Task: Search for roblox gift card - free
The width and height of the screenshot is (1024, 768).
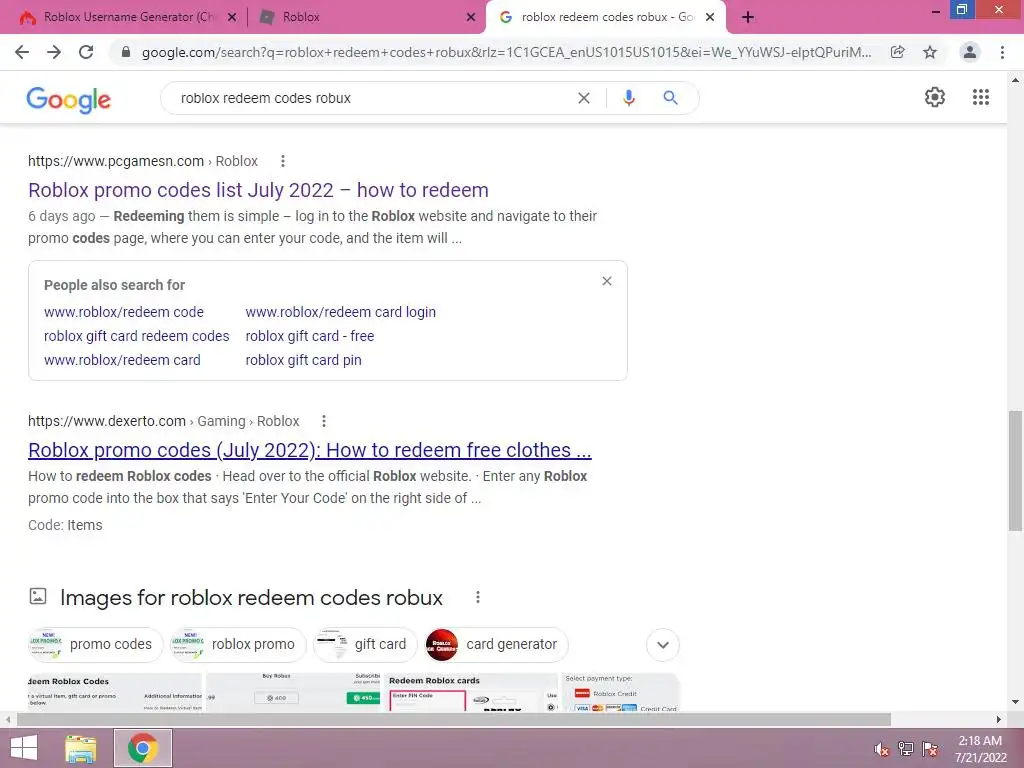Action: tap(310, 336)
